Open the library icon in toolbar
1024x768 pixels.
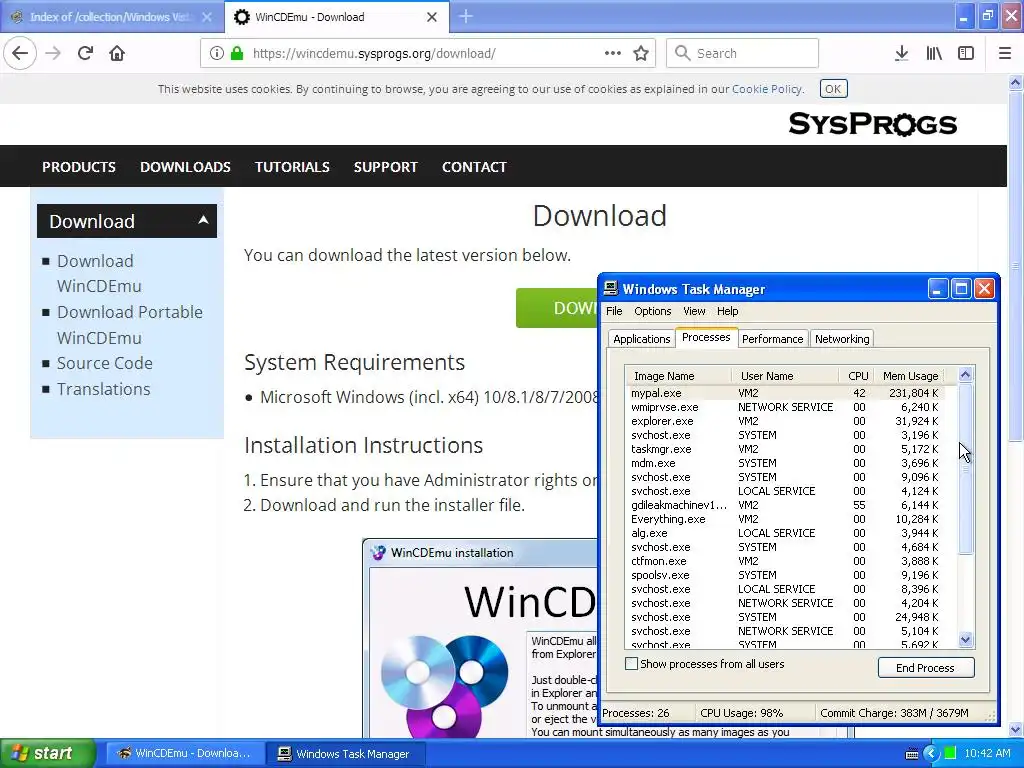[x=934, y=53]
